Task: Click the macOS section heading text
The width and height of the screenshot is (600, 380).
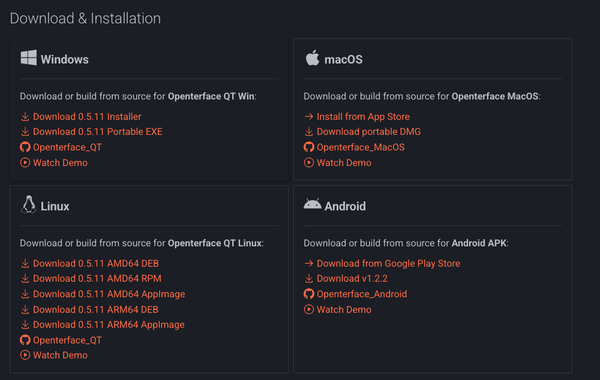Action: click(x=344, y=59)
